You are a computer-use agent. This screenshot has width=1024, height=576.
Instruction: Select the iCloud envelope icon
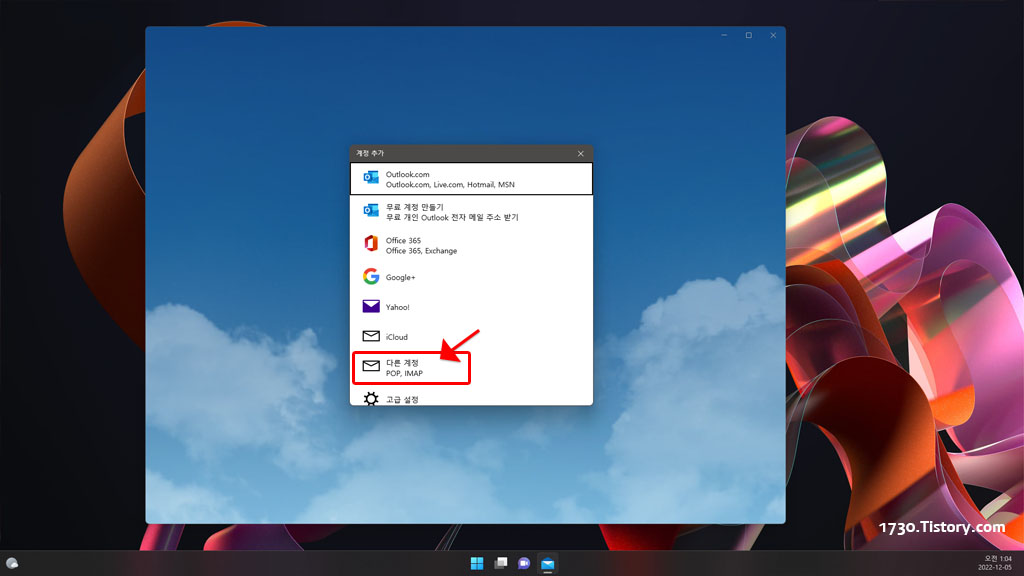pyautogui.click(x=371, y=336)
